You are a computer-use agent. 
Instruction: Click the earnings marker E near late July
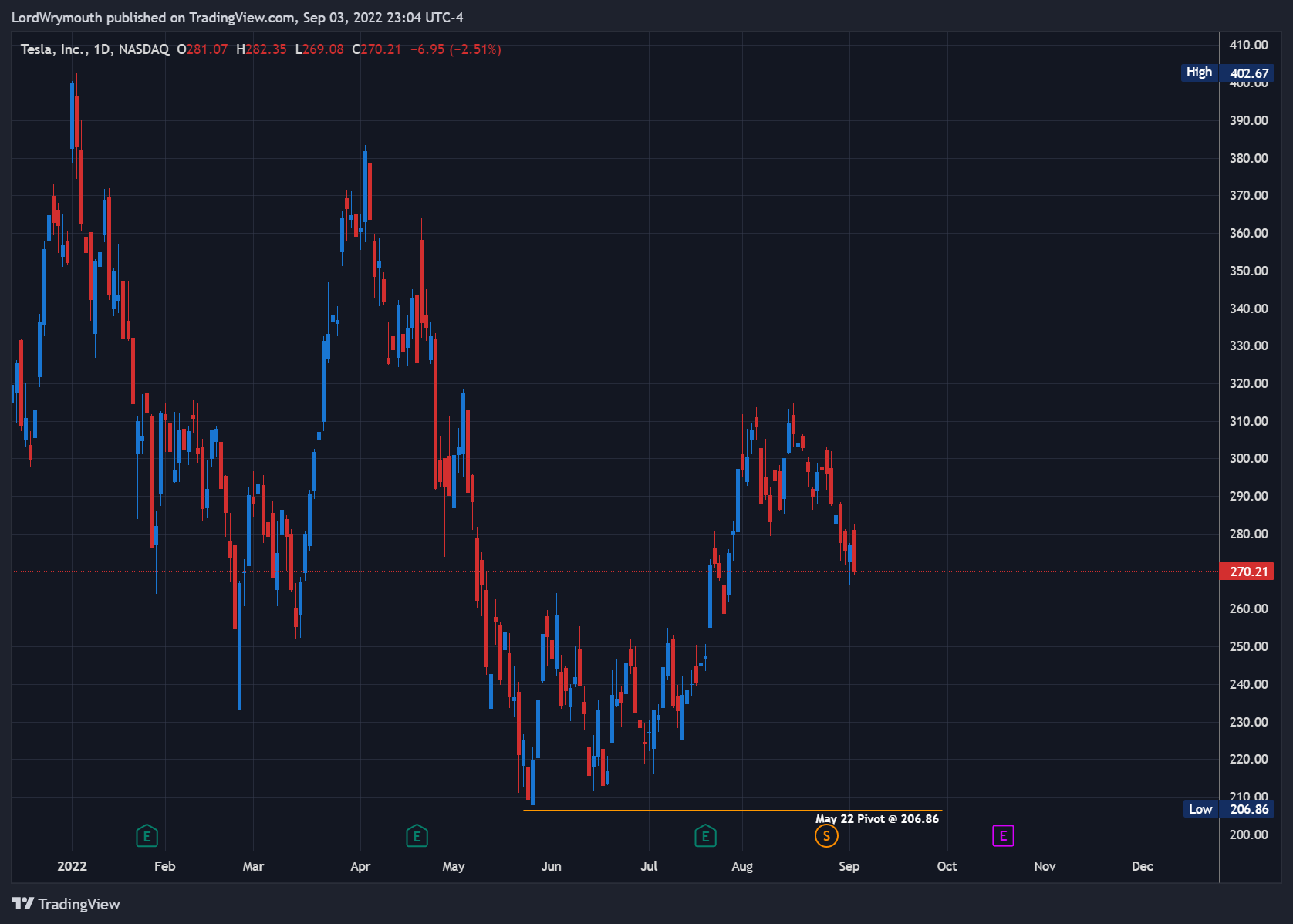705,836
